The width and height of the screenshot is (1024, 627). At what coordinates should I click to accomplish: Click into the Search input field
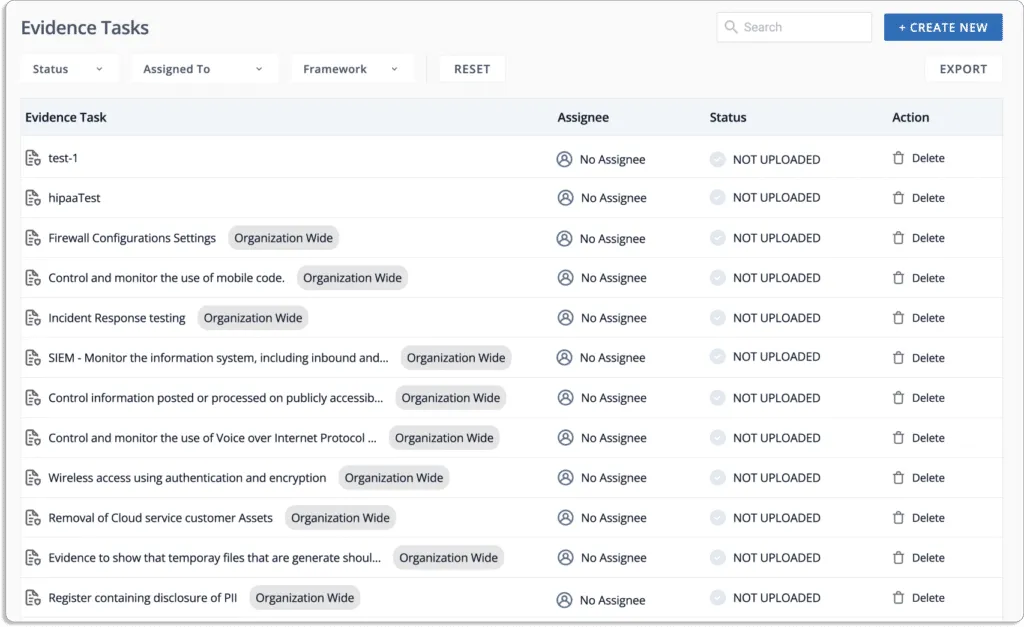coord(794,27)
